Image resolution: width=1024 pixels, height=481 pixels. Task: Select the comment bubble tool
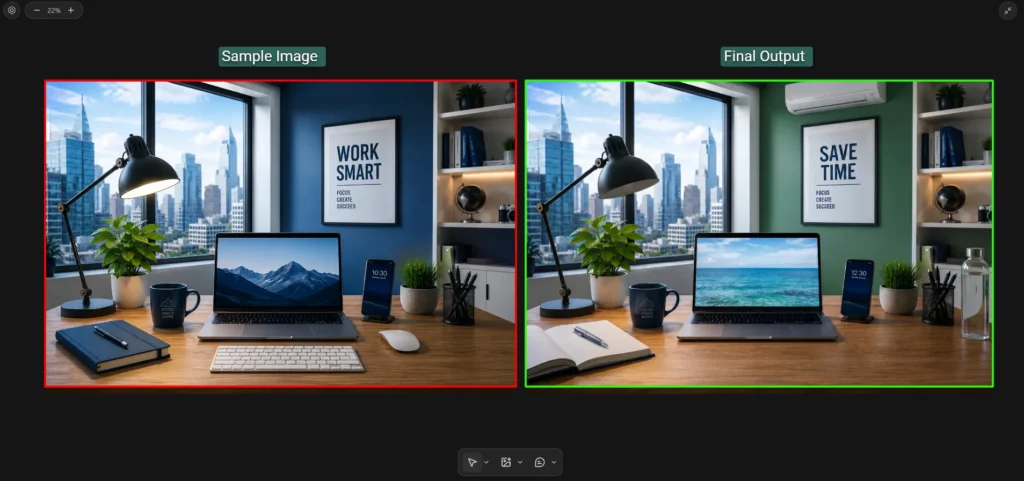point(539,462)
